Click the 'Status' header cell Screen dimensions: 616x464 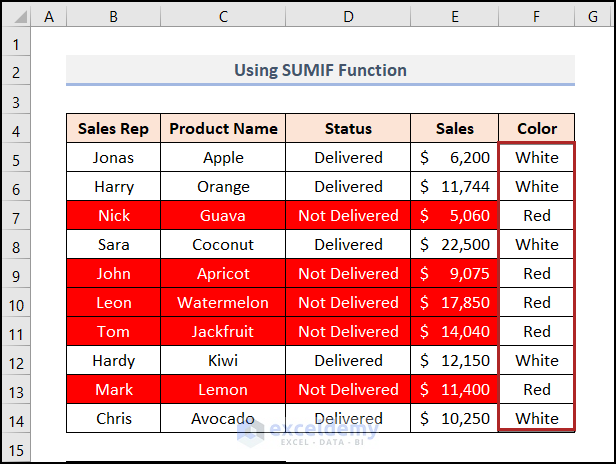click(348, 128)
